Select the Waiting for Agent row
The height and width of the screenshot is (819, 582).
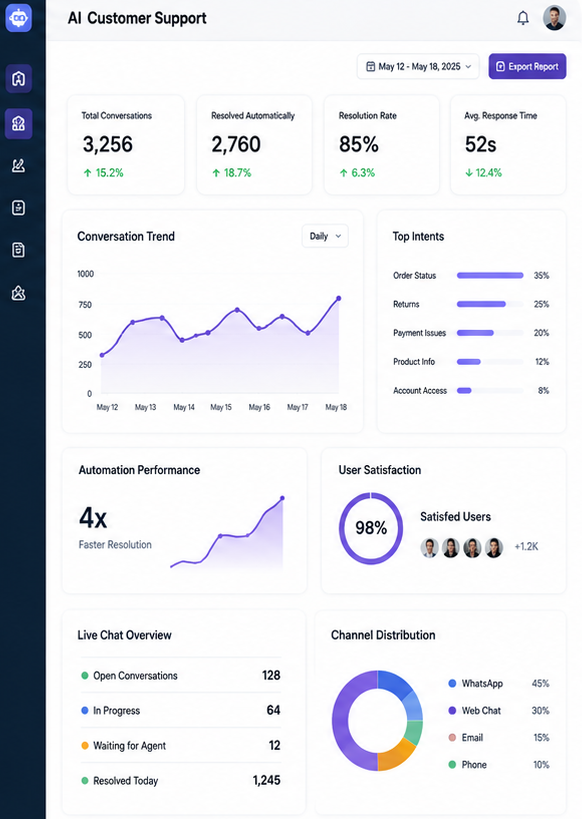181,745
